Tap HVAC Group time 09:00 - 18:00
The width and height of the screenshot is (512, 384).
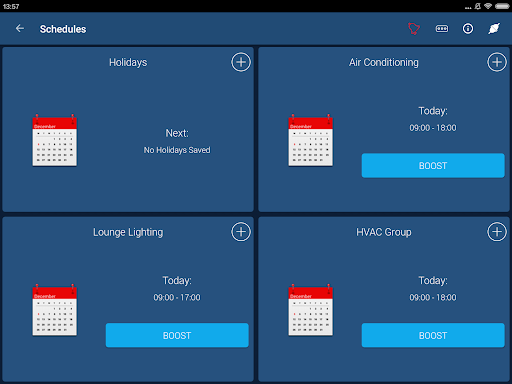tap(433, 297)
